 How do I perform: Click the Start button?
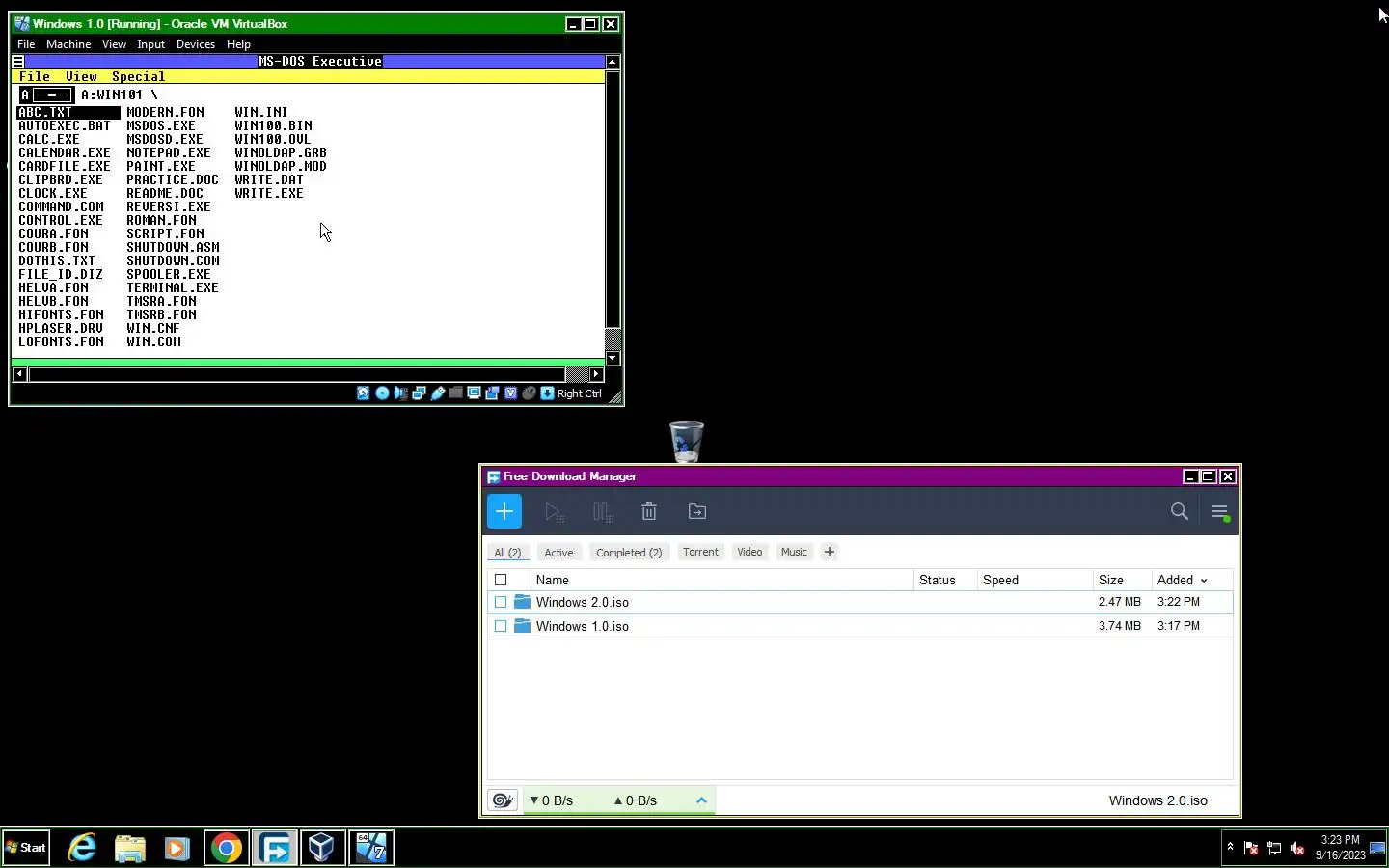pos(26,848)
